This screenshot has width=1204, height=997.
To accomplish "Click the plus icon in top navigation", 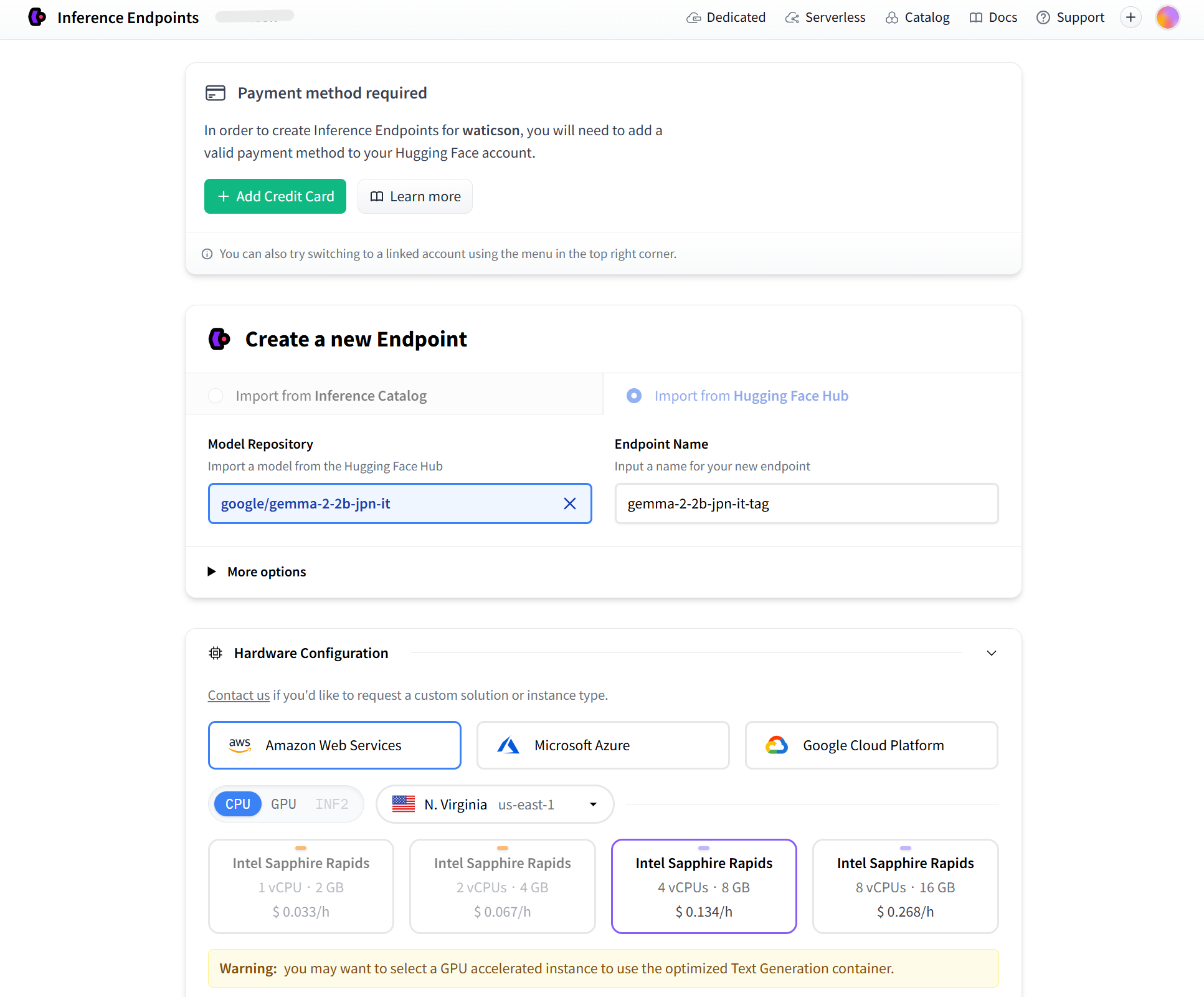I will coord(1131,17).
